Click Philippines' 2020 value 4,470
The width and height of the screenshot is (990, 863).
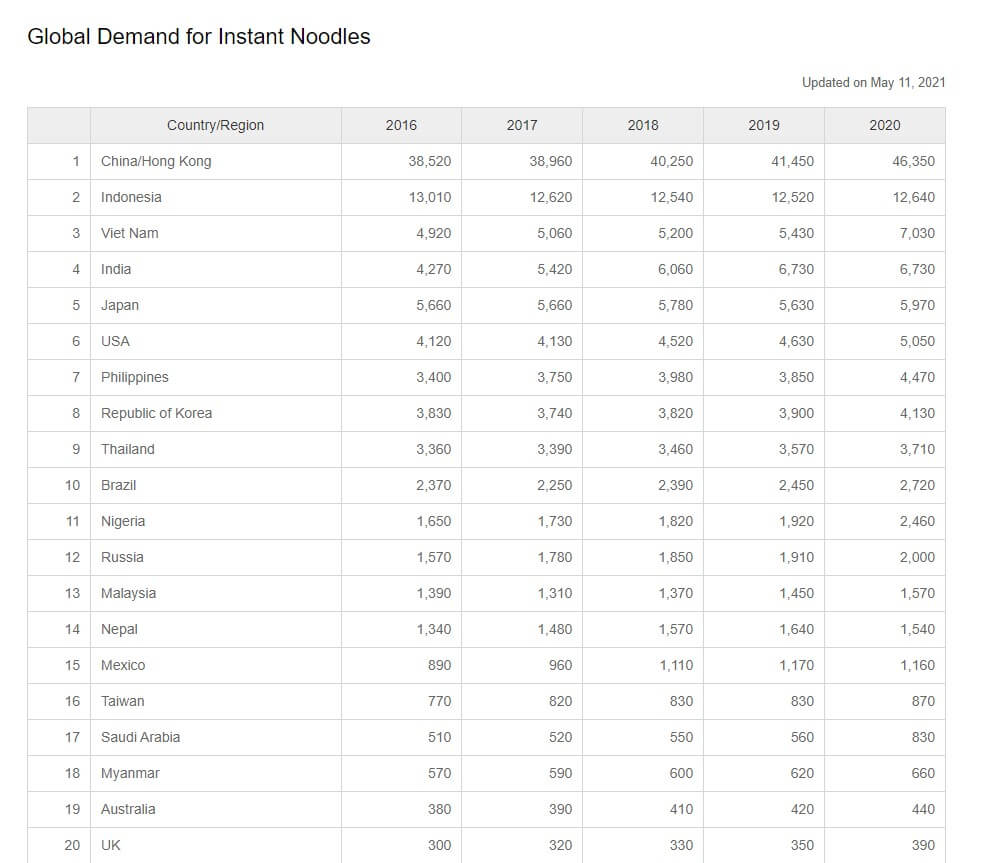(x=917, y=378)
